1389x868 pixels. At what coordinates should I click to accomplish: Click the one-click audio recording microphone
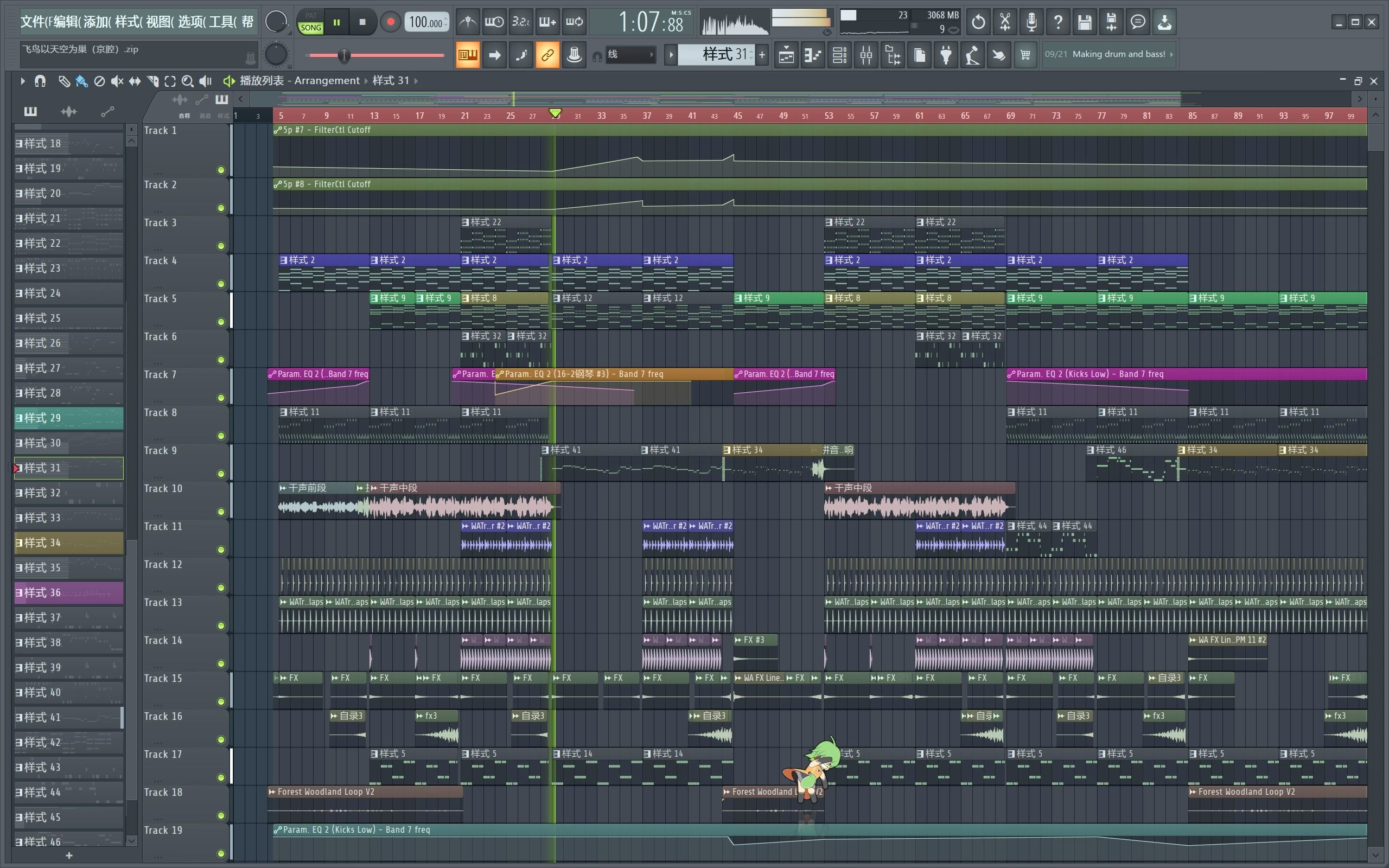(1031, 22)
